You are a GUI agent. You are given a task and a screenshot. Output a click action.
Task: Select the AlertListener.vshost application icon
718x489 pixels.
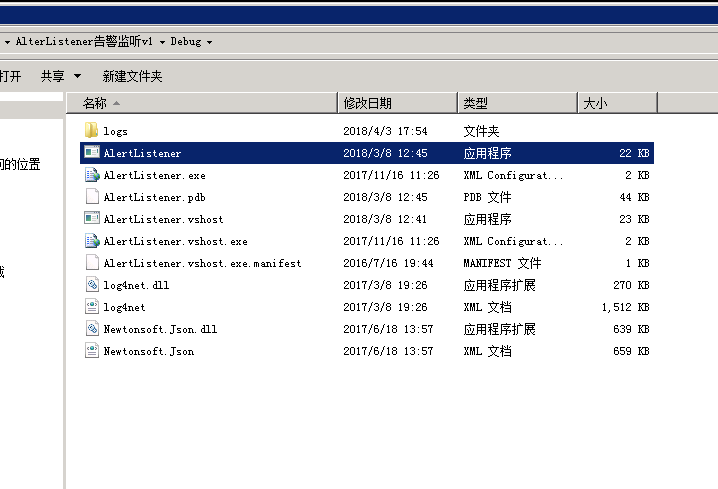tap(92, 218)
